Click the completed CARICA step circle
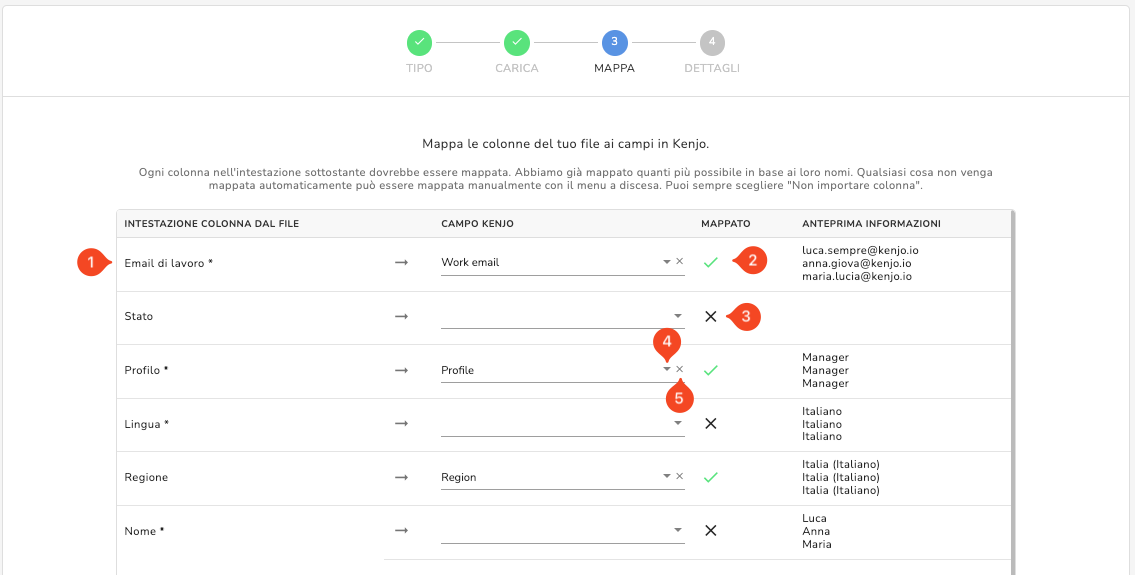The image size is (1135, 575). click(517, 43)
